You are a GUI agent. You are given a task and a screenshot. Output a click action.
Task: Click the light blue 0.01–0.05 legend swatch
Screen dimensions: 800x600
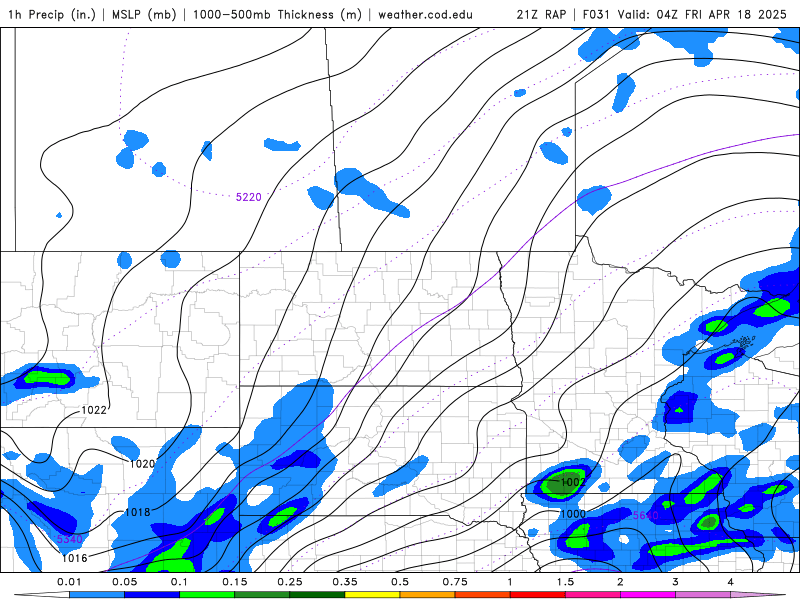97,594
